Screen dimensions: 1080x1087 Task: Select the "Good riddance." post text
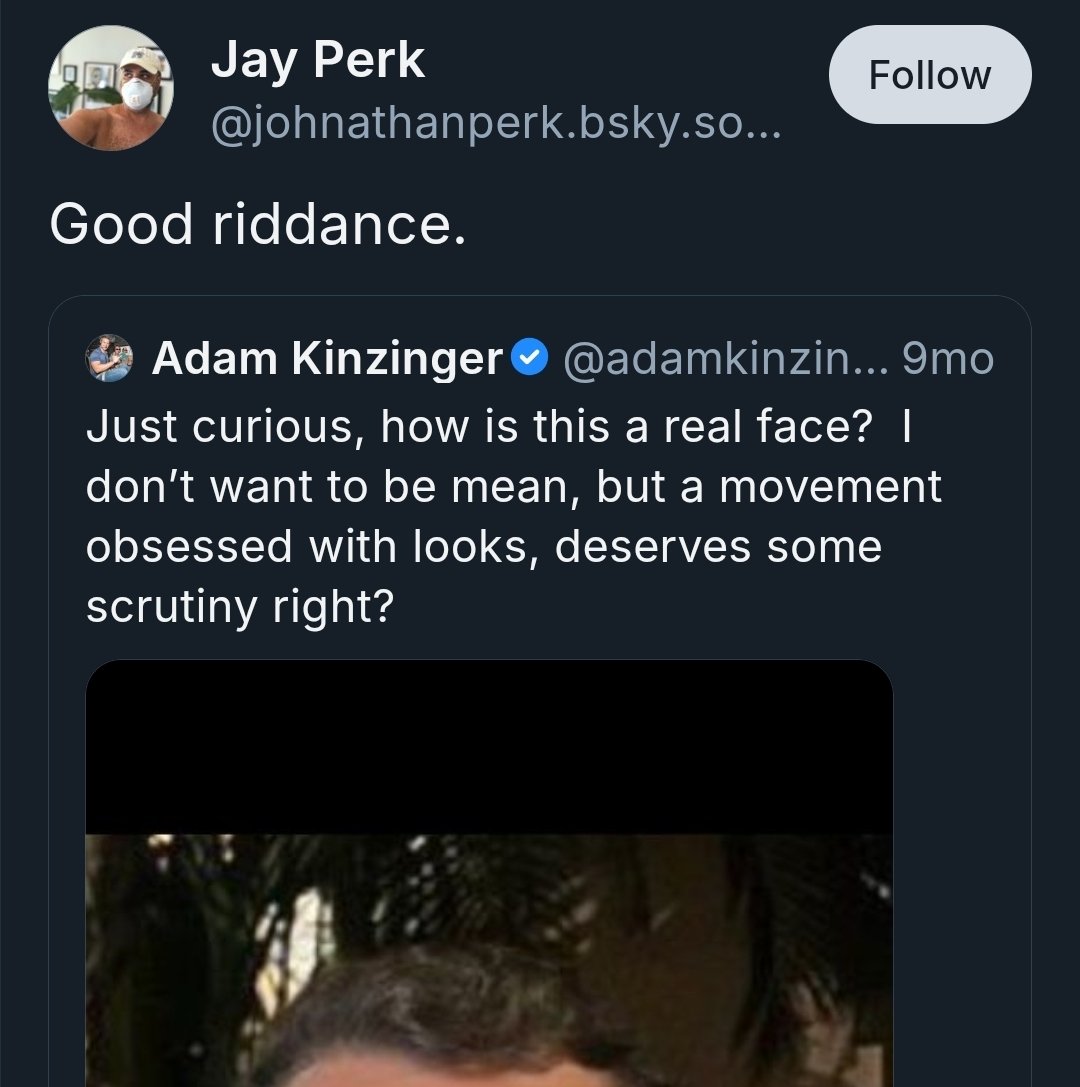pos(258,223)
